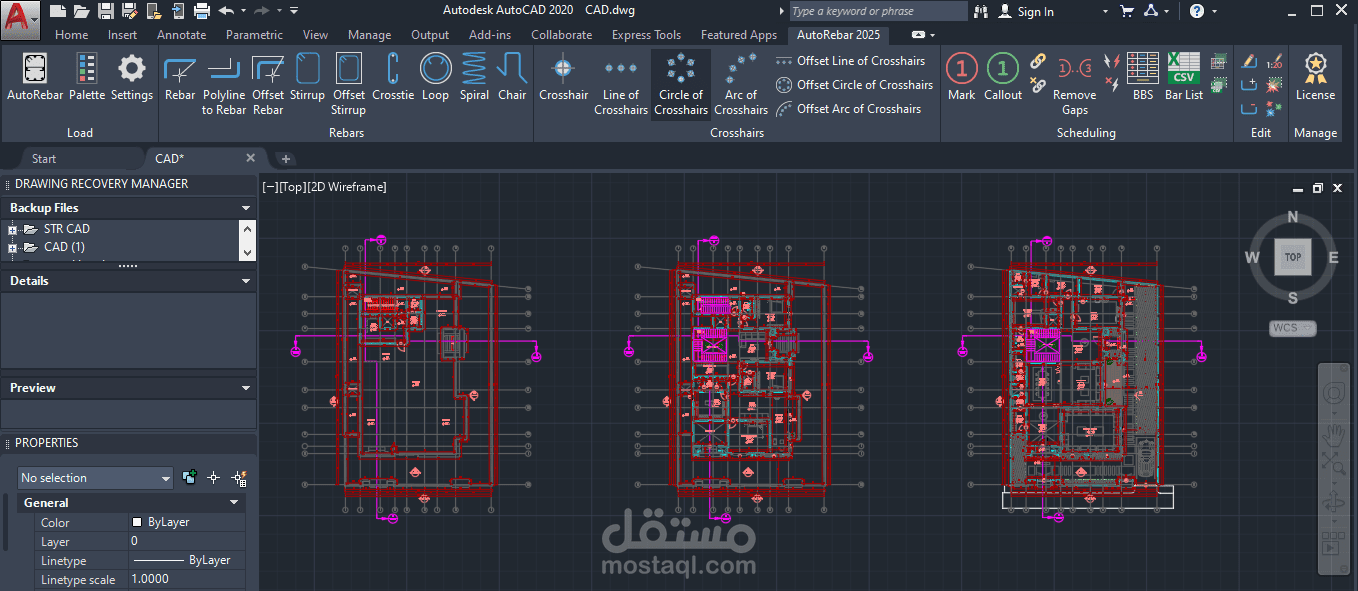Click the green Callout tool
This screenshot has width=1358, height=591.
point(1003,78)
